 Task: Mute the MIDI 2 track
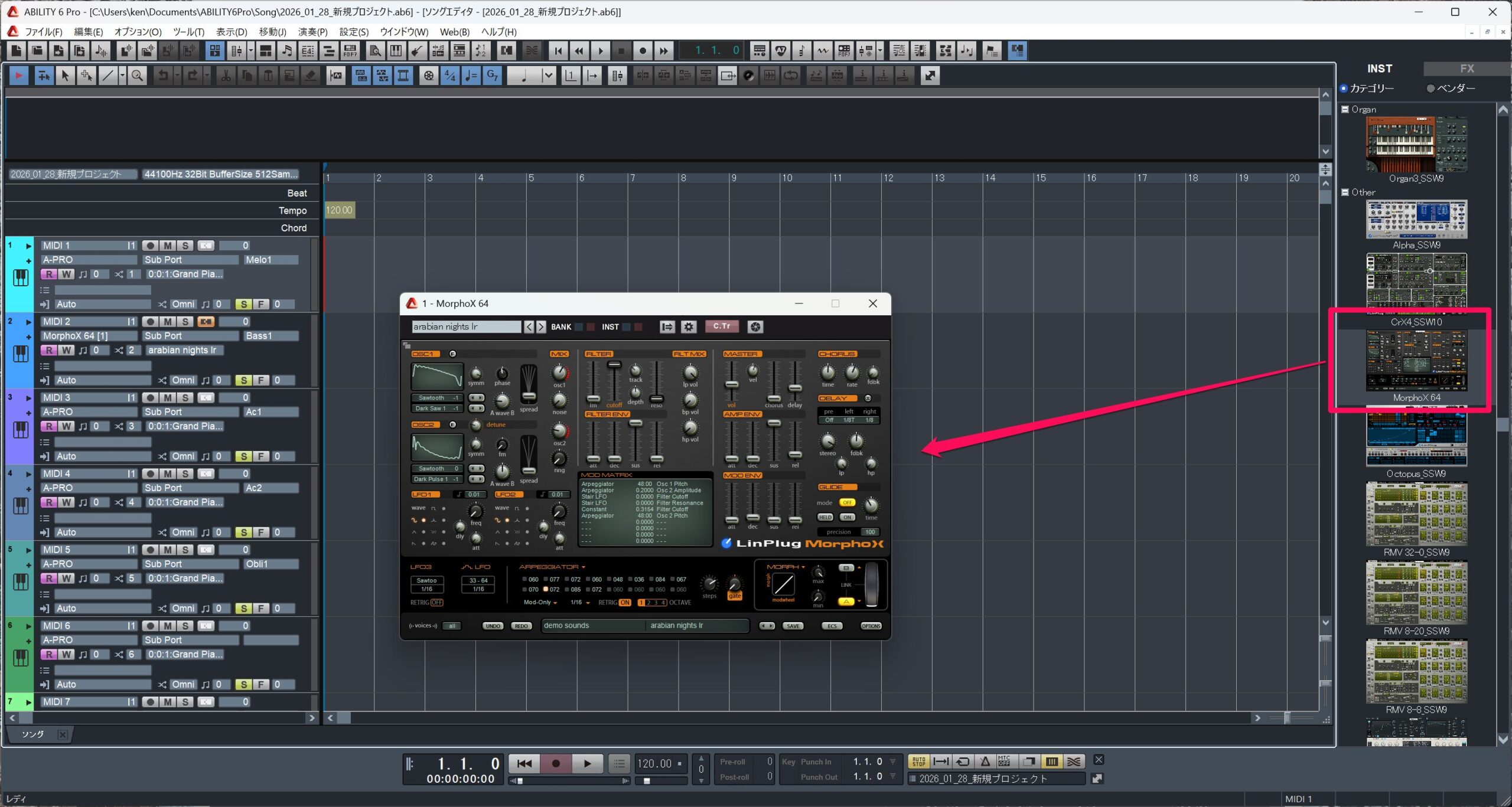click(168, 322)
